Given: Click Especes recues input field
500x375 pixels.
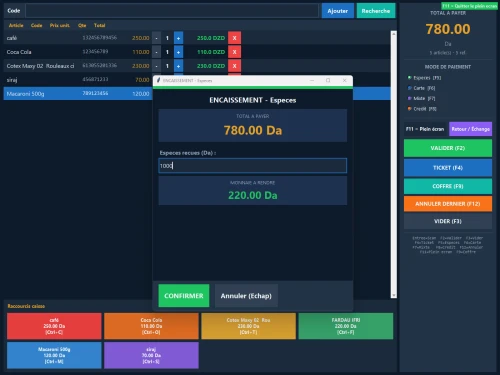Looking at the screenshot, I should [253, 166].
